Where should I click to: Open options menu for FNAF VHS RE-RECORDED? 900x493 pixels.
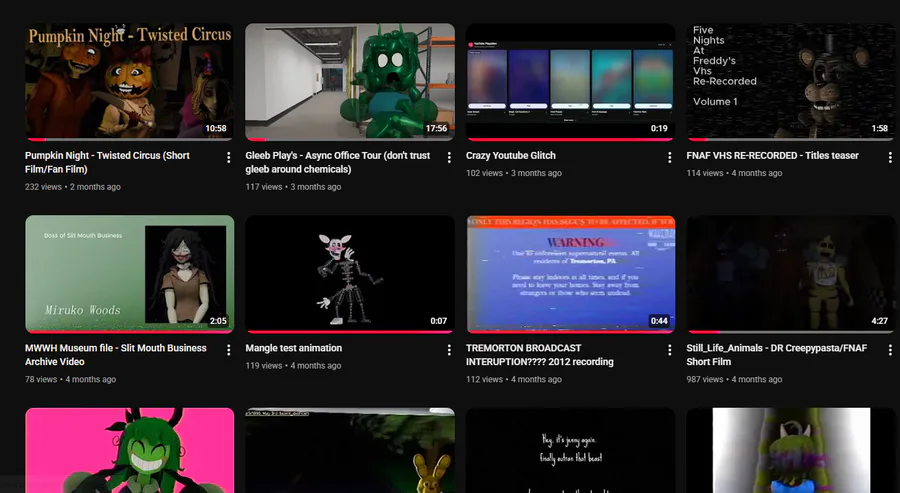pos(890,157)
